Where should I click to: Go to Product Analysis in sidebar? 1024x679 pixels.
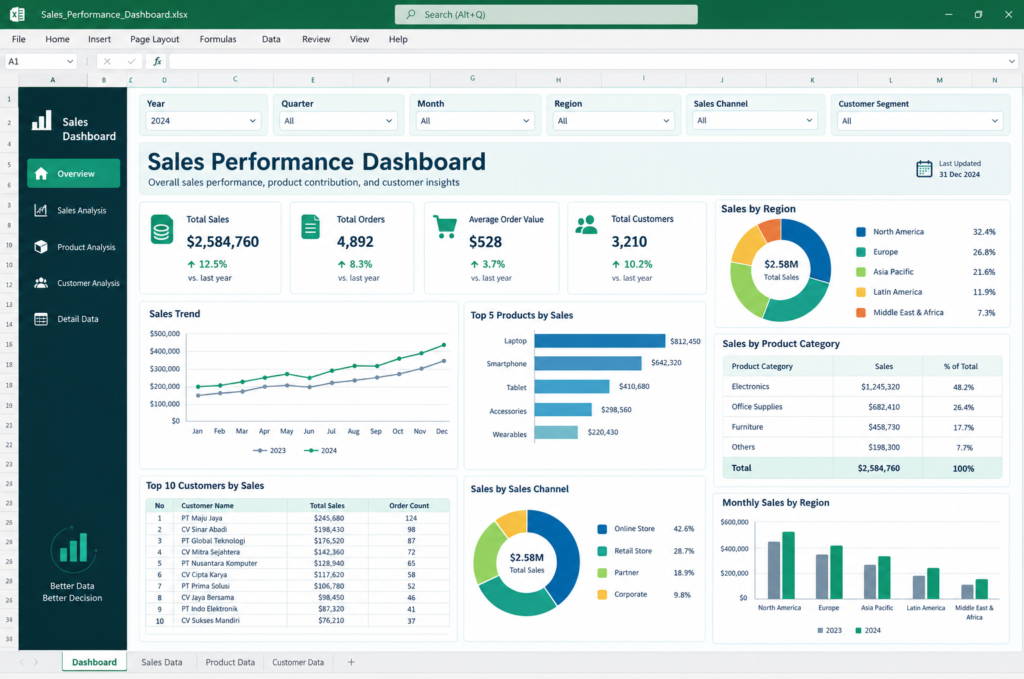click(73, 247)
